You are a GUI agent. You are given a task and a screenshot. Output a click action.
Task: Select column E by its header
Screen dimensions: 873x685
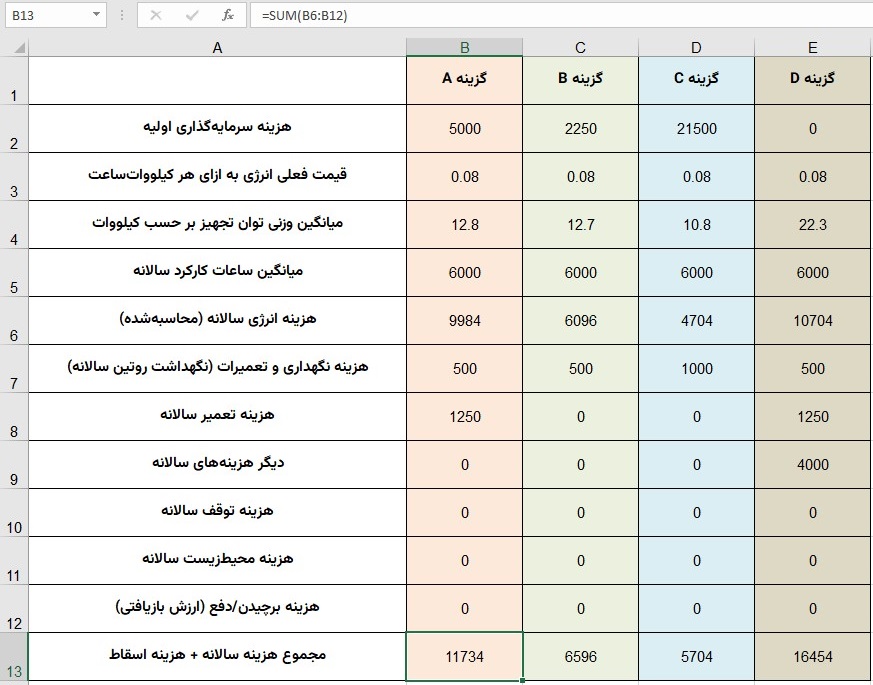coord(812,46)
